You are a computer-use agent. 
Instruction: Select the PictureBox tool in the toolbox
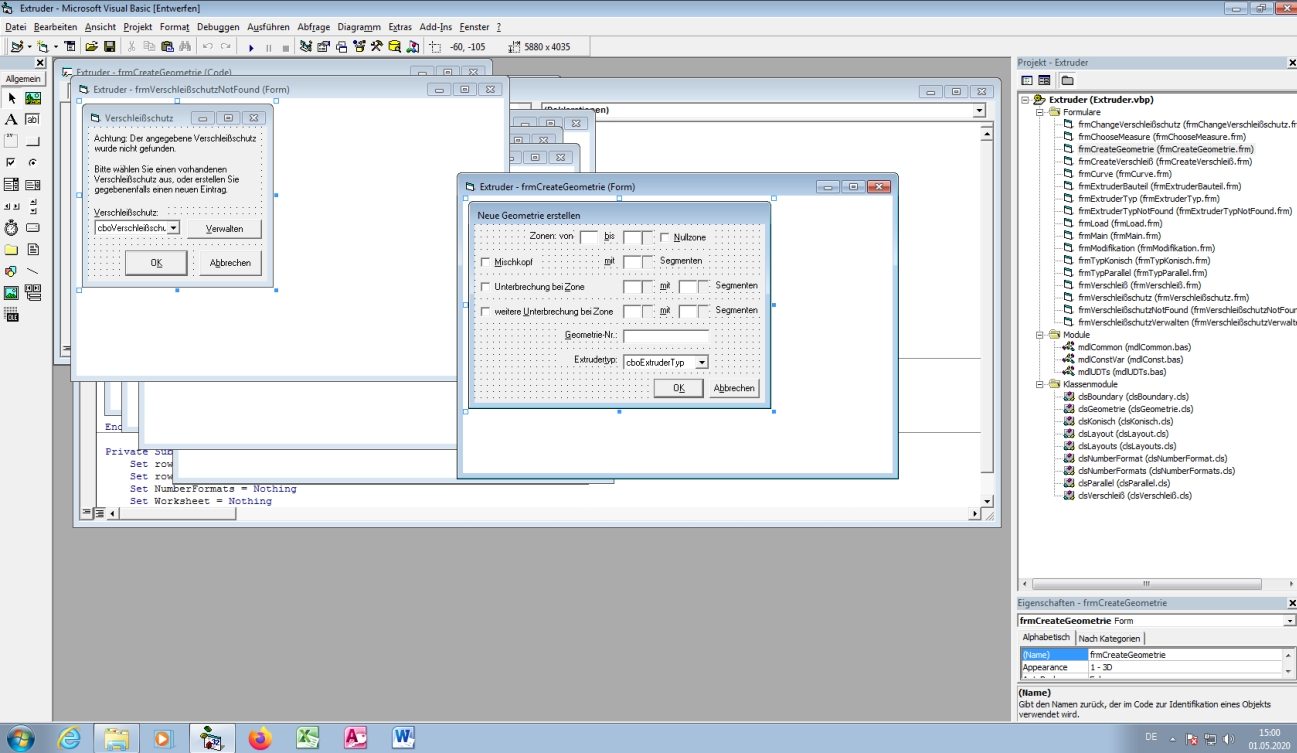[x=33, y=98]
